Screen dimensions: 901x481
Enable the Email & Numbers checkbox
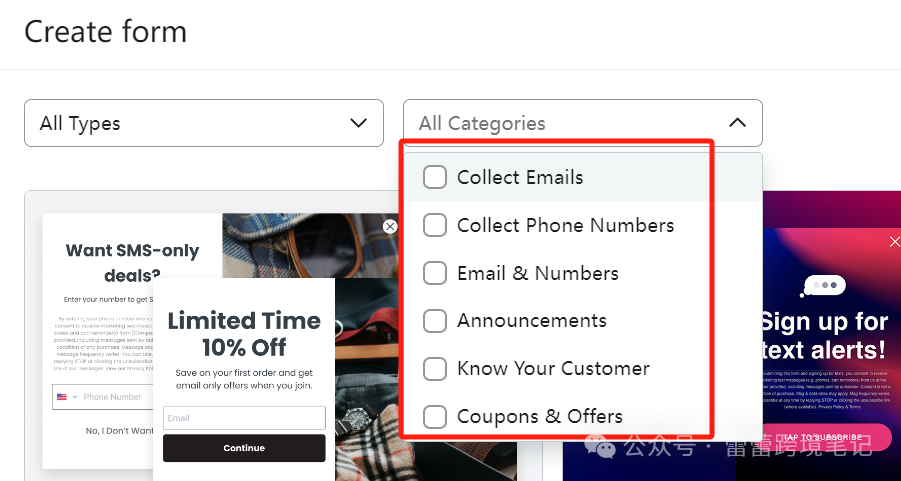point(435,273)
